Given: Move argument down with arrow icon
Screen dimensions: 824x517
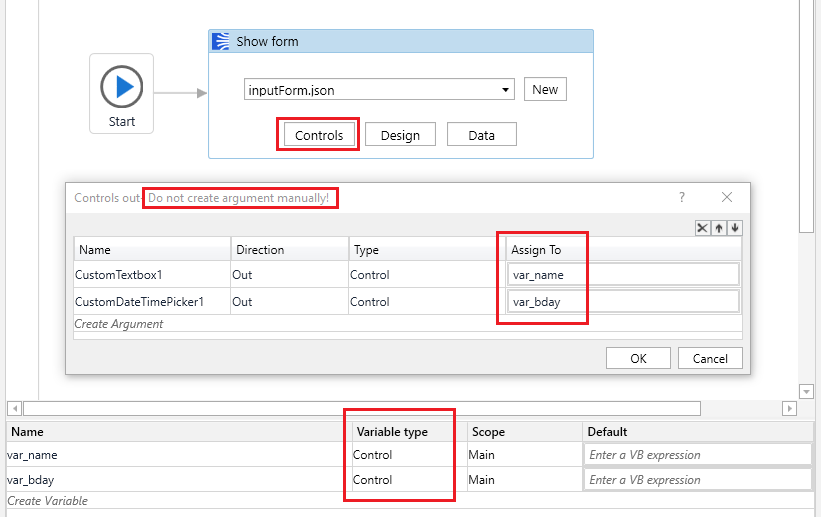Looking at the screenshot, I should 735,228.
